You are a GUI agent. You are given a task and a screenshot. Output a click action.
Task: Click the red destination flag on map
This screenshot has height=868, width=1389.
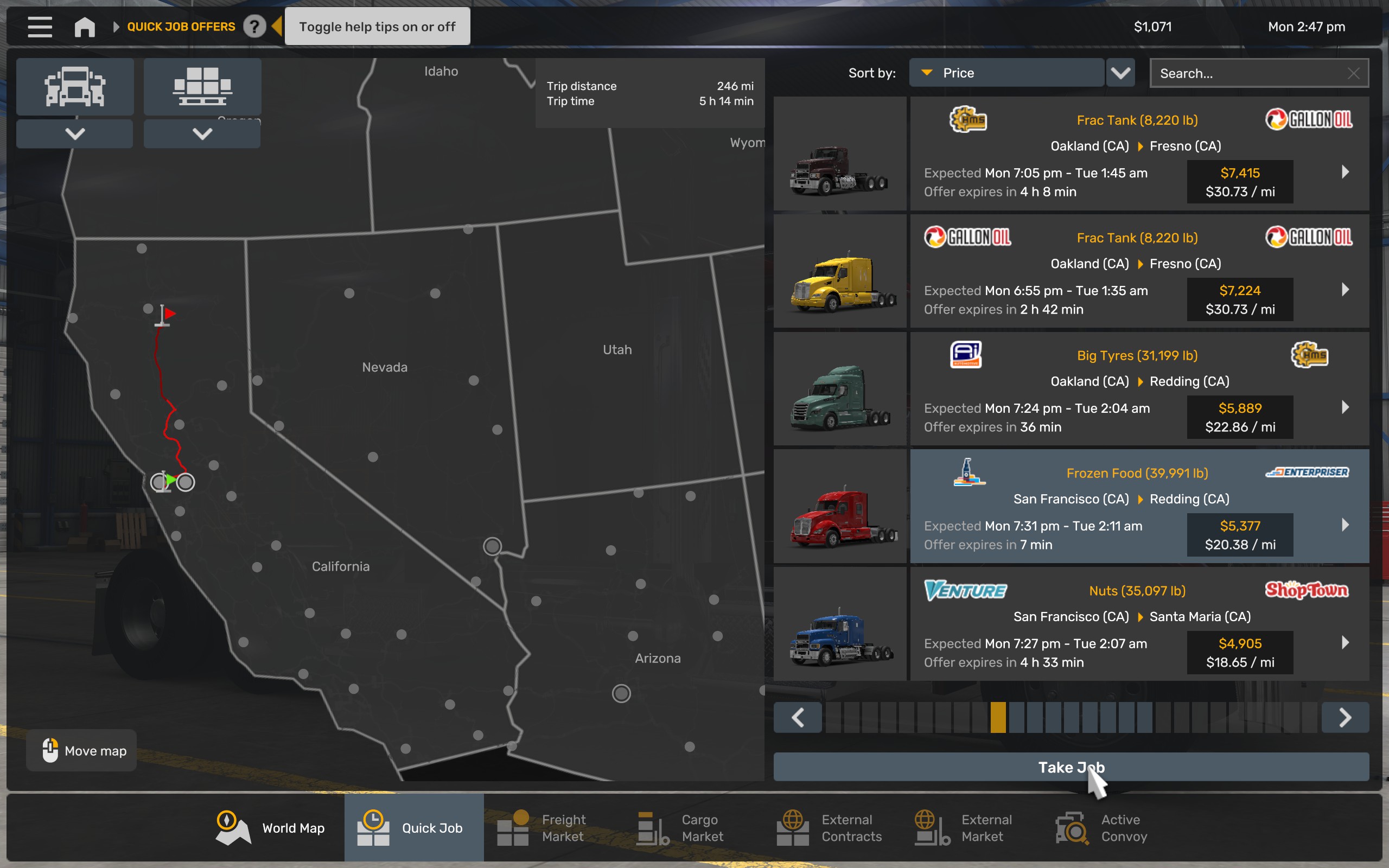[x=165, y=316]
